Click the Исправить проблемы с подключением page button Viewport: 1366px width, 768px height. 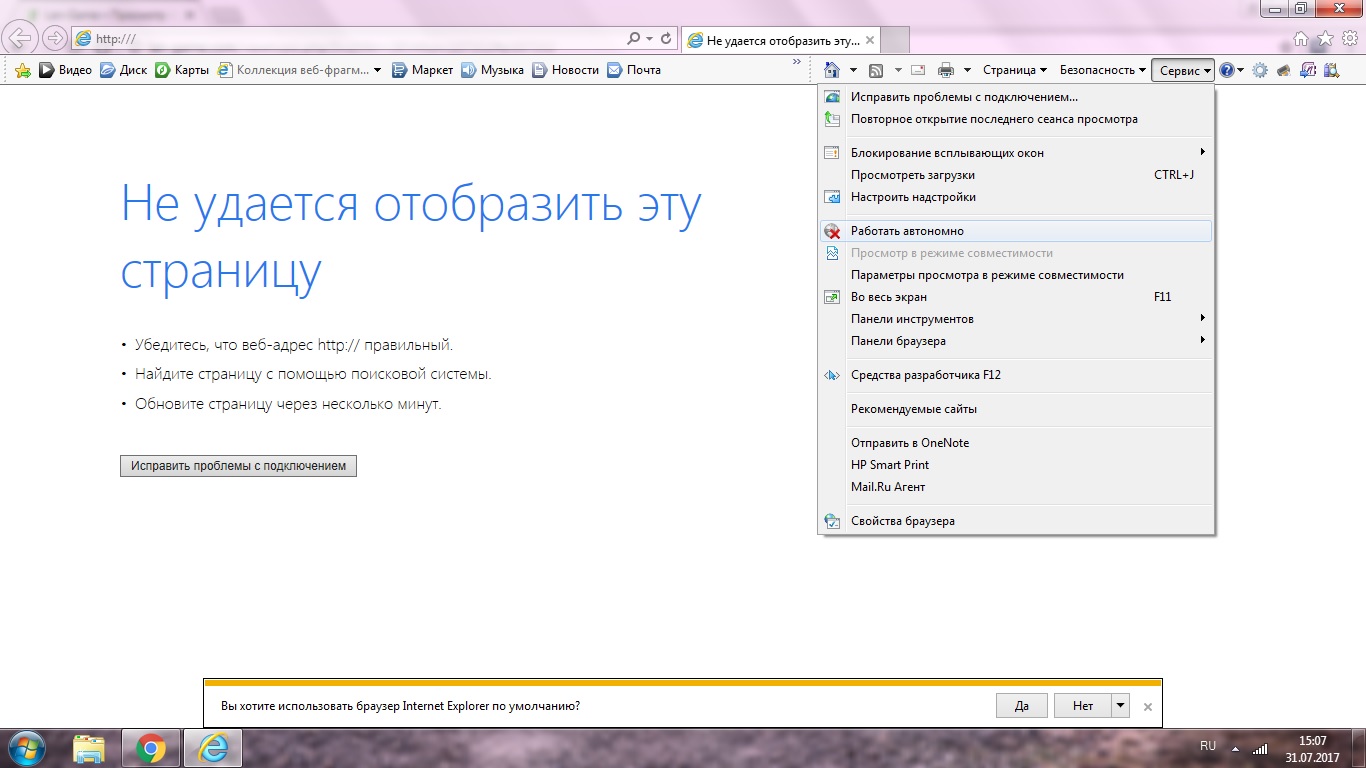[238, 466]
